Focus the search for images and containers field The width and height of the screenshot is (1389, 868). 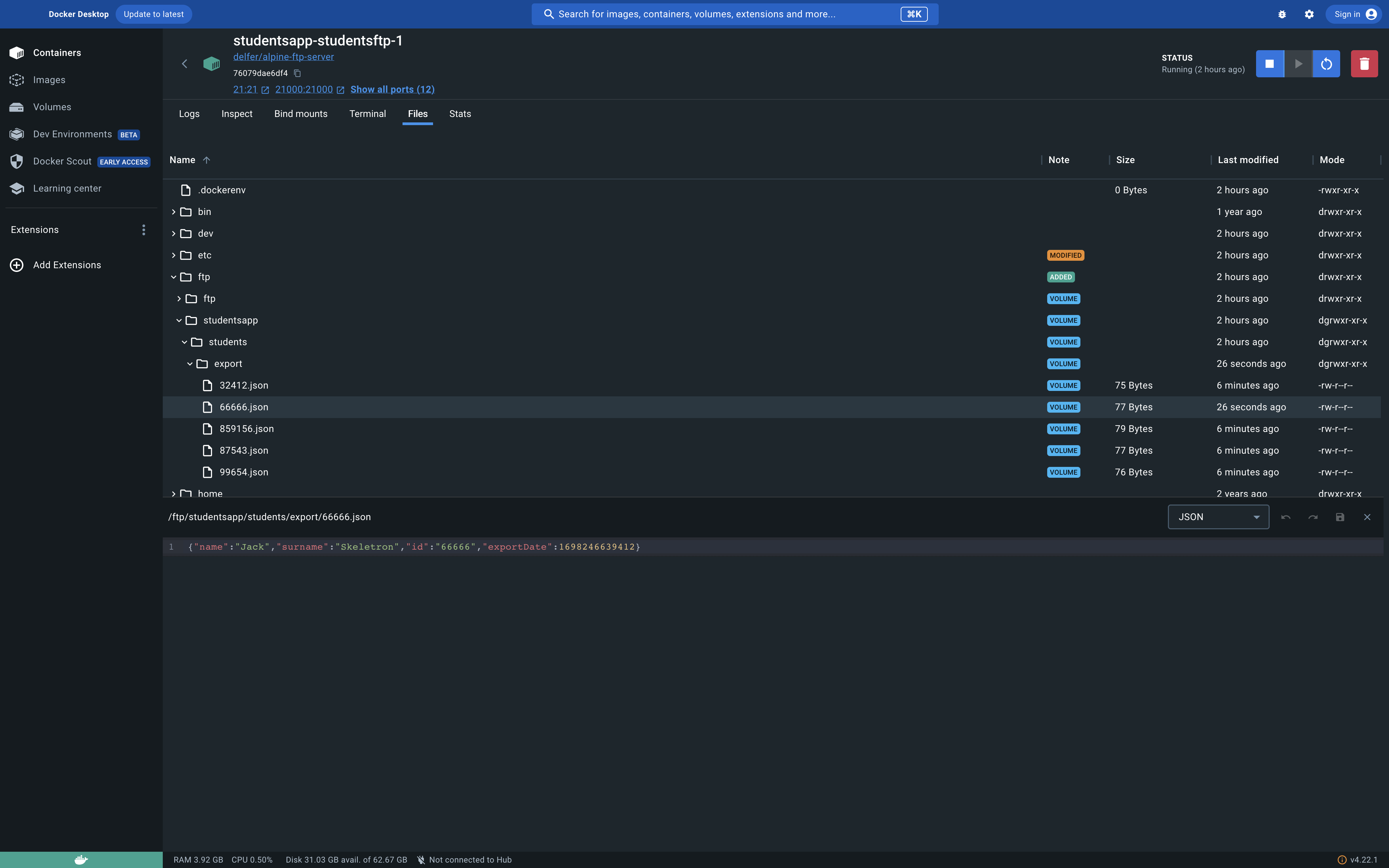(x=735, y=14)
